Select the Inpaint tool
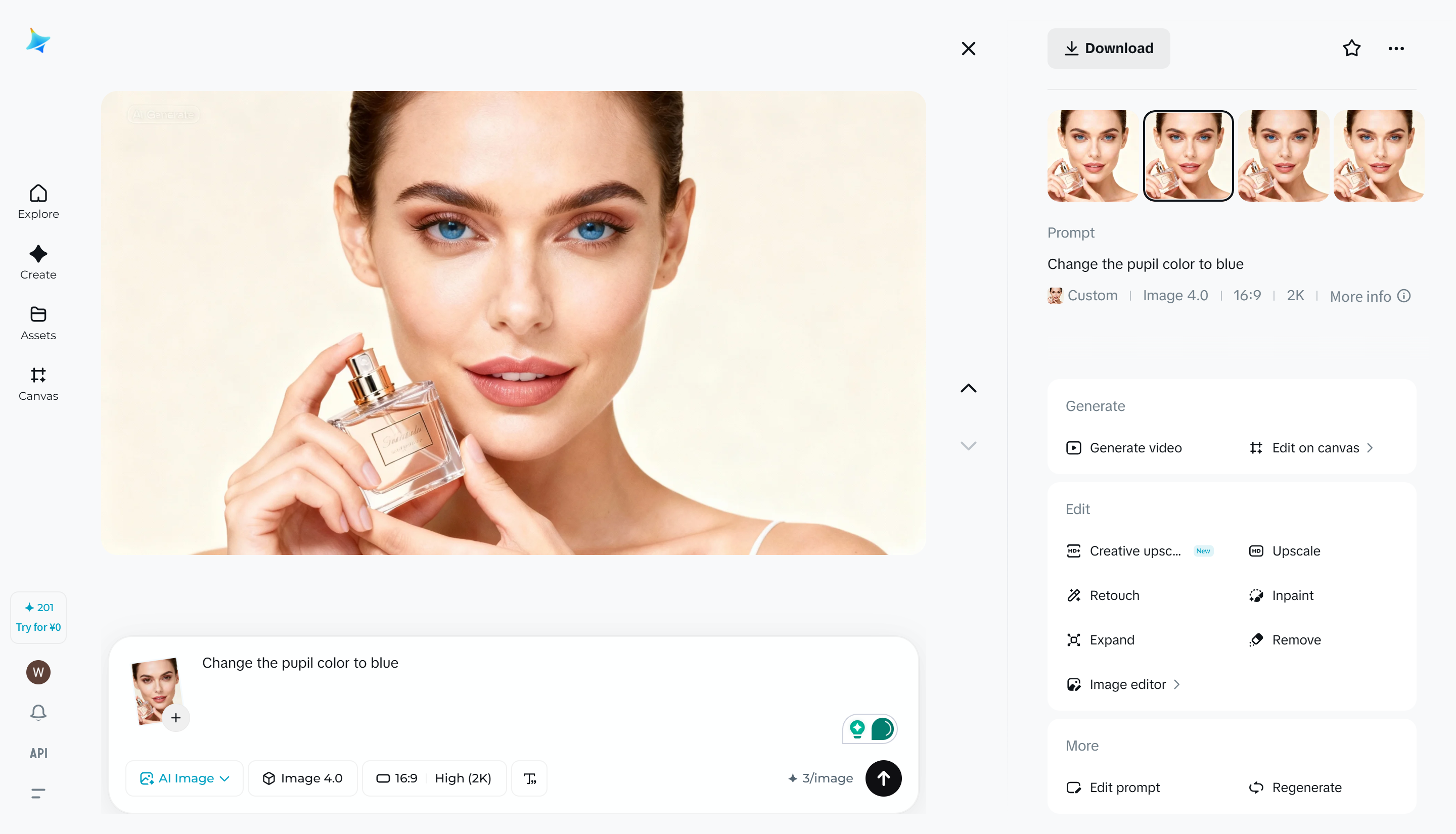 [1281, 596]
